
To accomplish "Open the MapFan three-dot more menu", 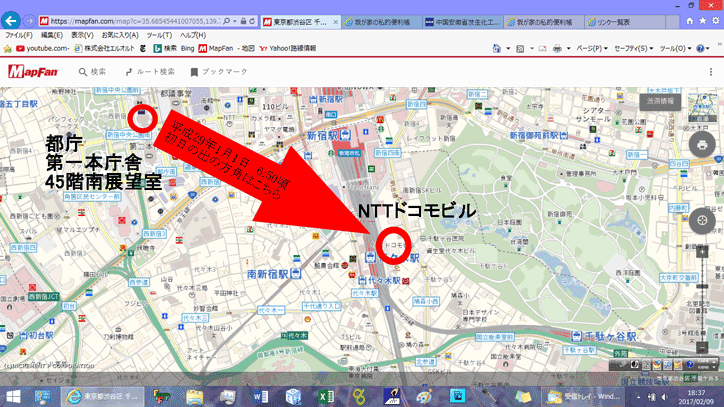I will coord(711,72).
